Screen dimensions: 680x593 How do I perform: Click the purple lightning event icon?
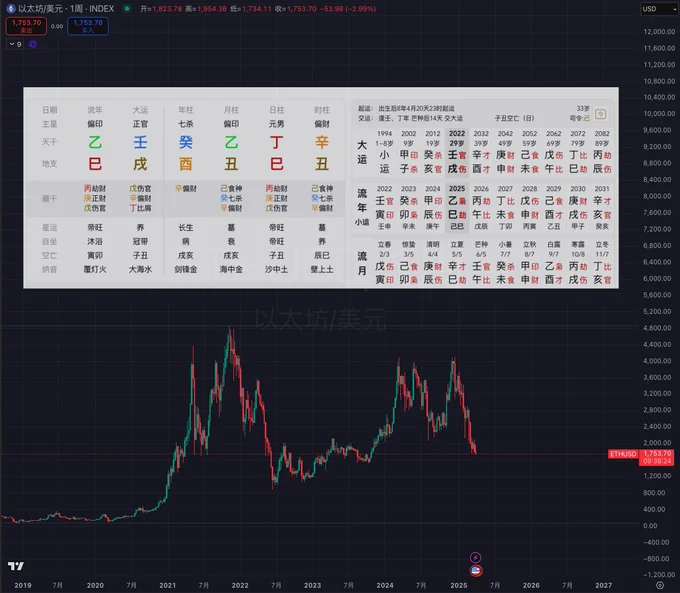[475, 557]
